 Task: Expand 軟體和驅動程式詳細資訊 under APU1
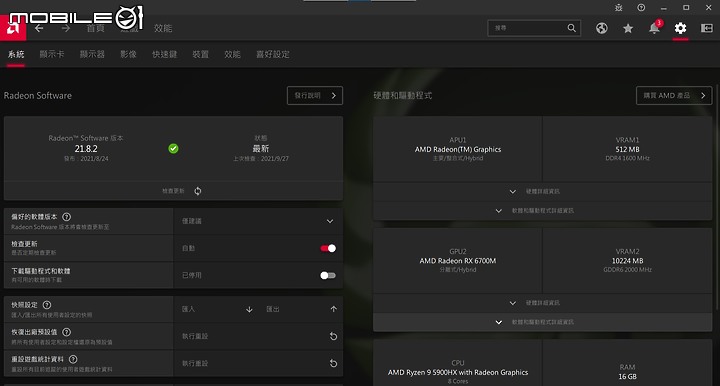(x=542, y=211)
